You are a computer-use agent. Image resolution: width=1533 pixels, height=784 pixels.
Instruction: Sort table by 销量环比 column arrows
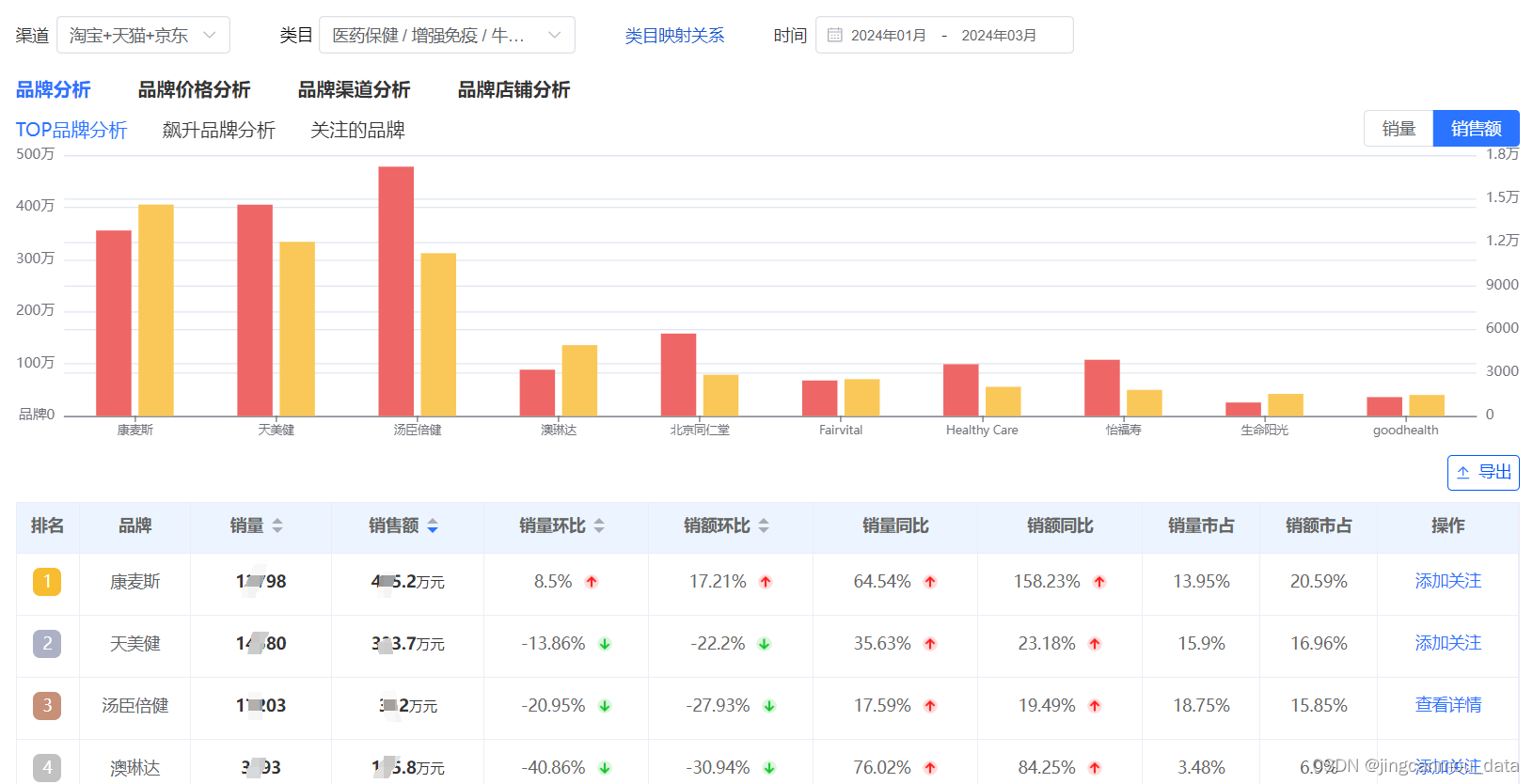[x=599, y=525]
